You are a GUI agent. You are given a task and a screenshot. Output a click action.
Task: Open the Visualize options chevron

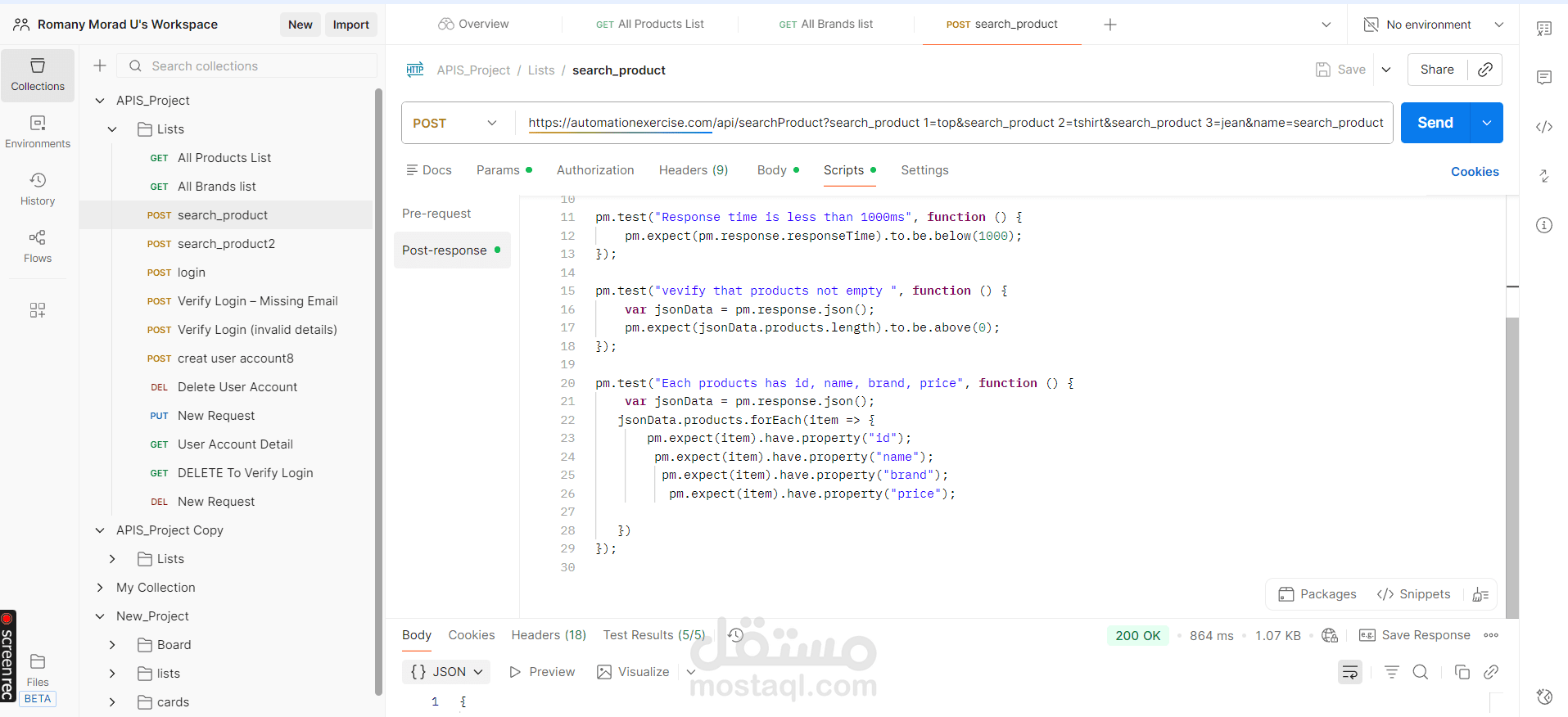click(x=691, y=672)
